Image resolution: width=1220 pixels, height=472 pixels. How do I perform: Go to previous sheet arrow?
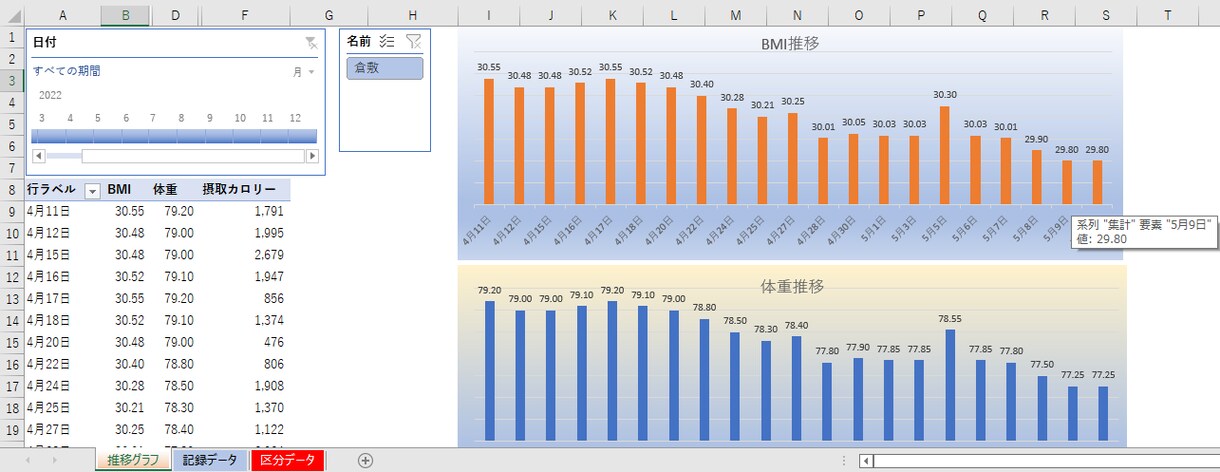27,460
